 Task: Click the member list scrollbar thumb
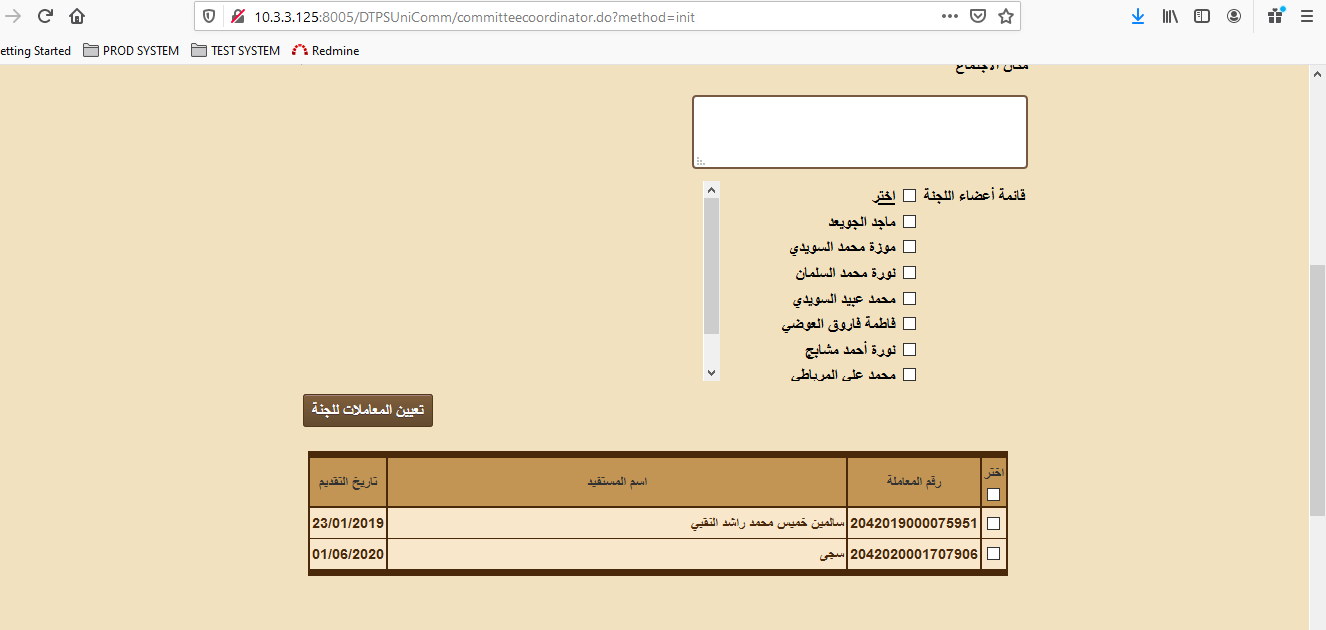coord(711,265)
